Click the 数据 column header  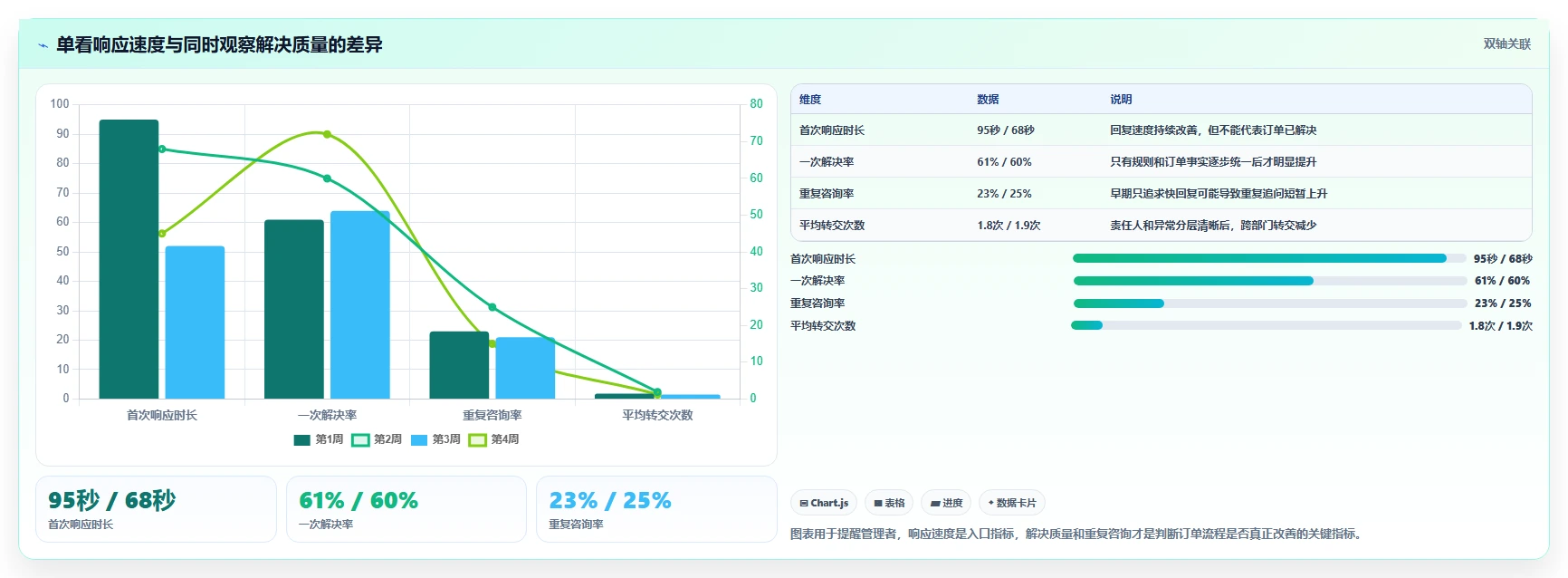[988, 100]
